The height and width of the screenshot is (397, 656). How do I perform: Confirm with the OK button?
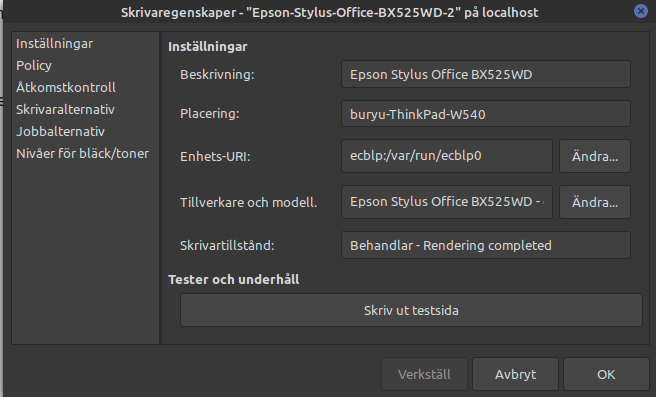click(x=606, y=374)
